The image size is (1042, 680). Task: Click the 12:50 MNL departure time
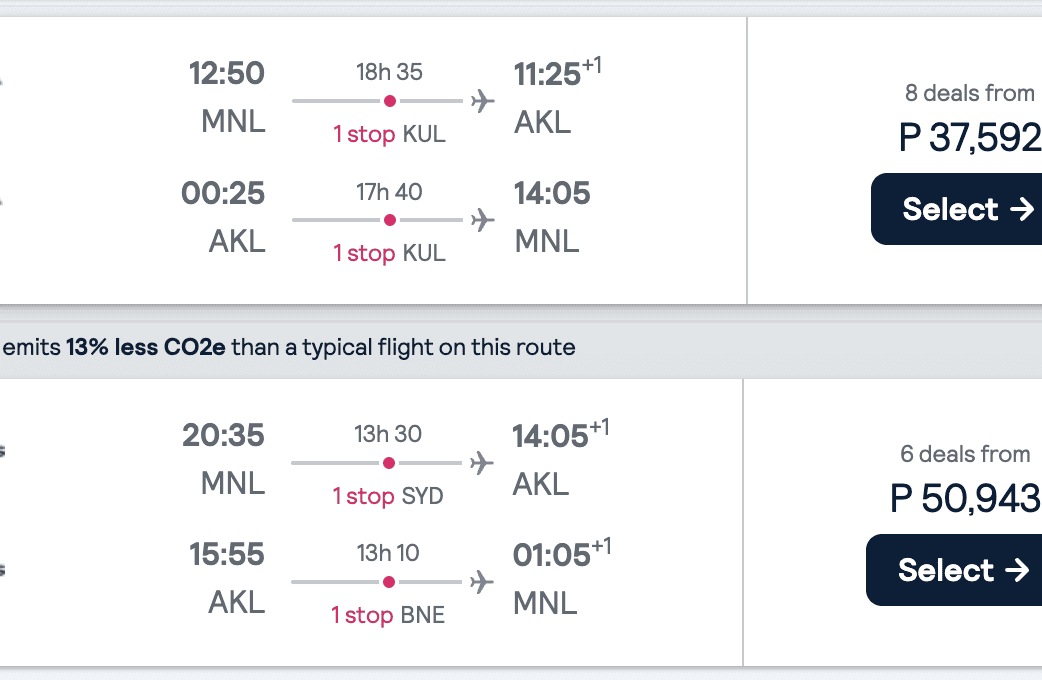tap(227, 74)
